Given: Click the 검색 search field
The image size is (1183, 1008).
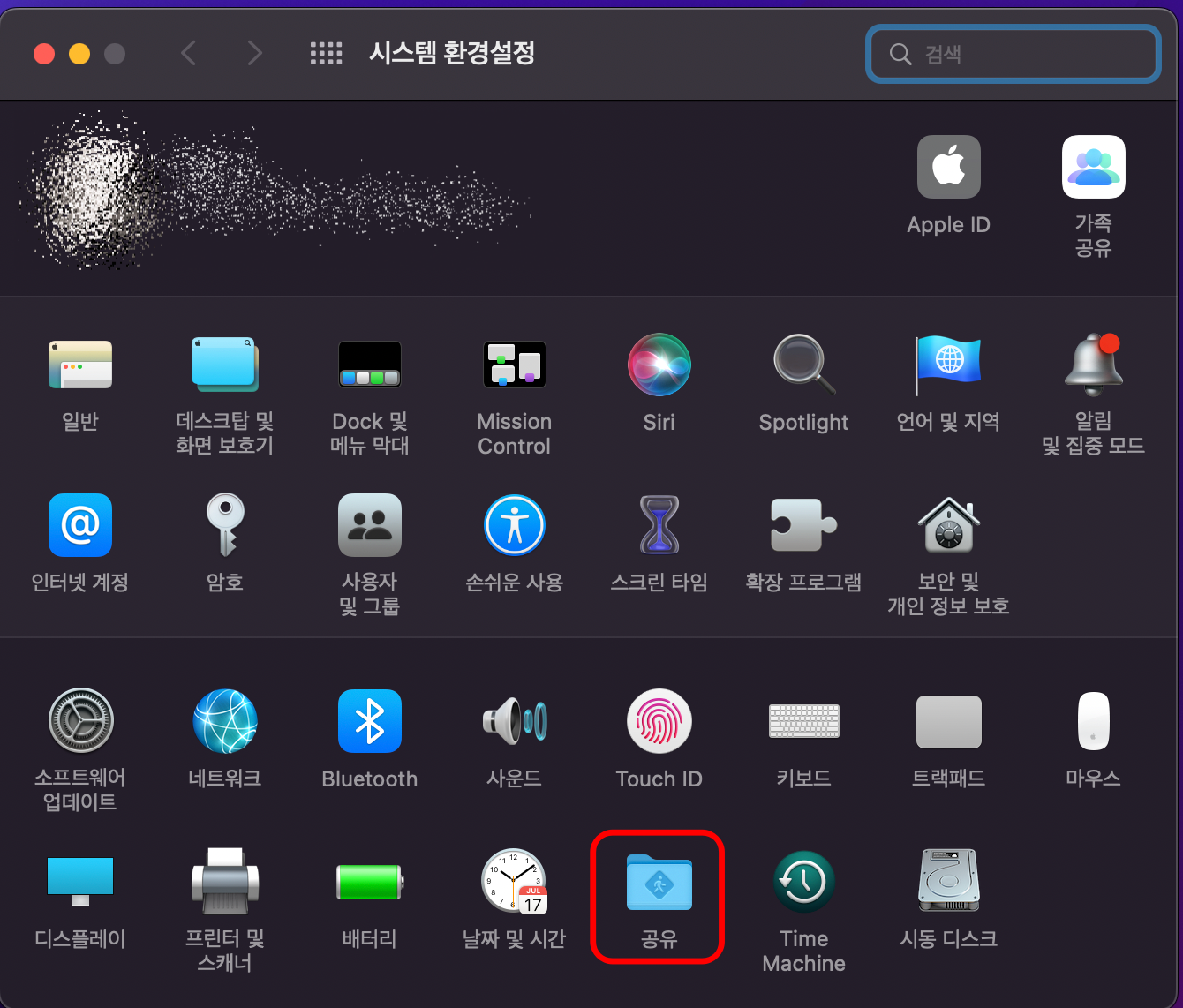Looking at the screenshot, I should [1012, 54].
